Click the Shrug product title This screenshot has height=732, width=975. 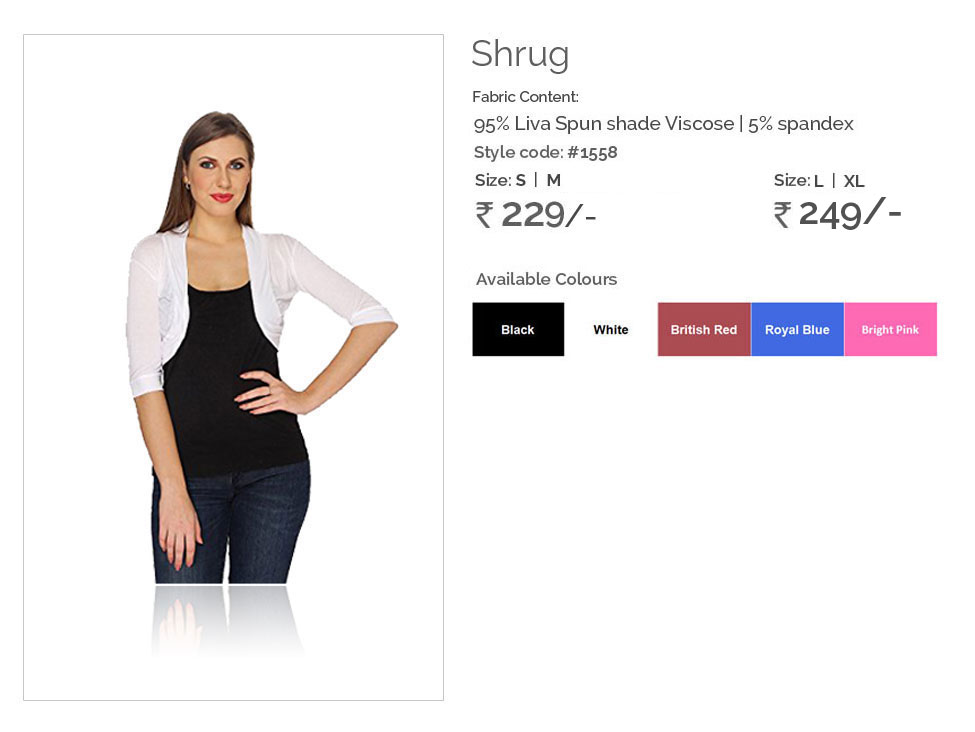tap(520, 54)
